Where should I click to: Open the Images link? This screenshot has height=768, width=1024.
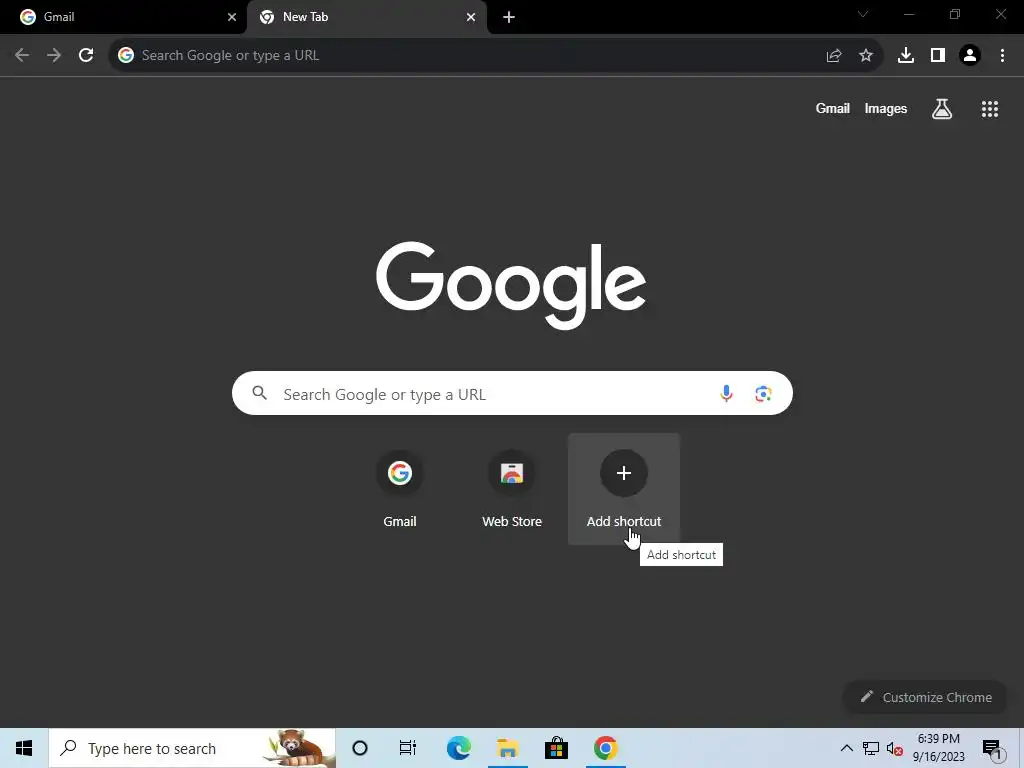(x=886, y=108)
